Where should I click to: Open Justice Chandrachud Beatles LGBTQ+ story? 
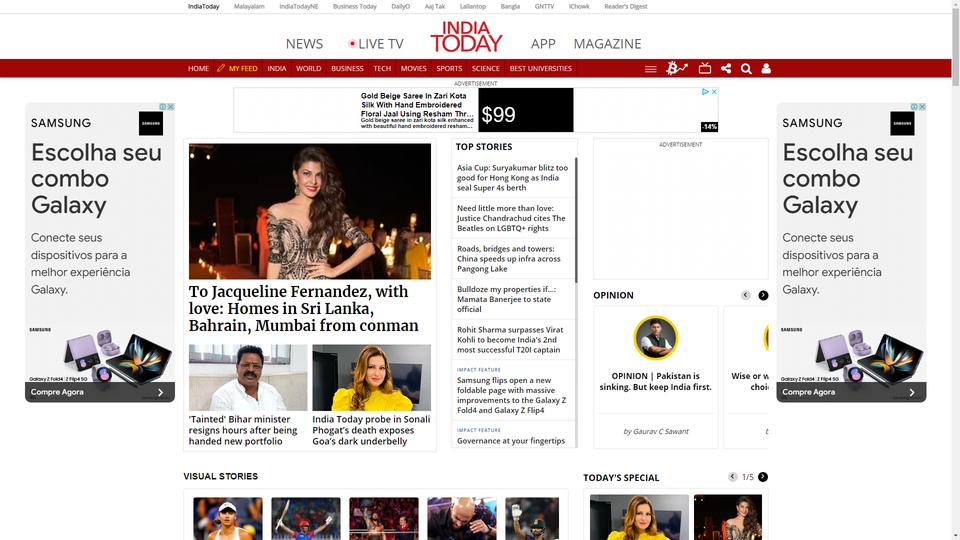[x=511, y=218]
